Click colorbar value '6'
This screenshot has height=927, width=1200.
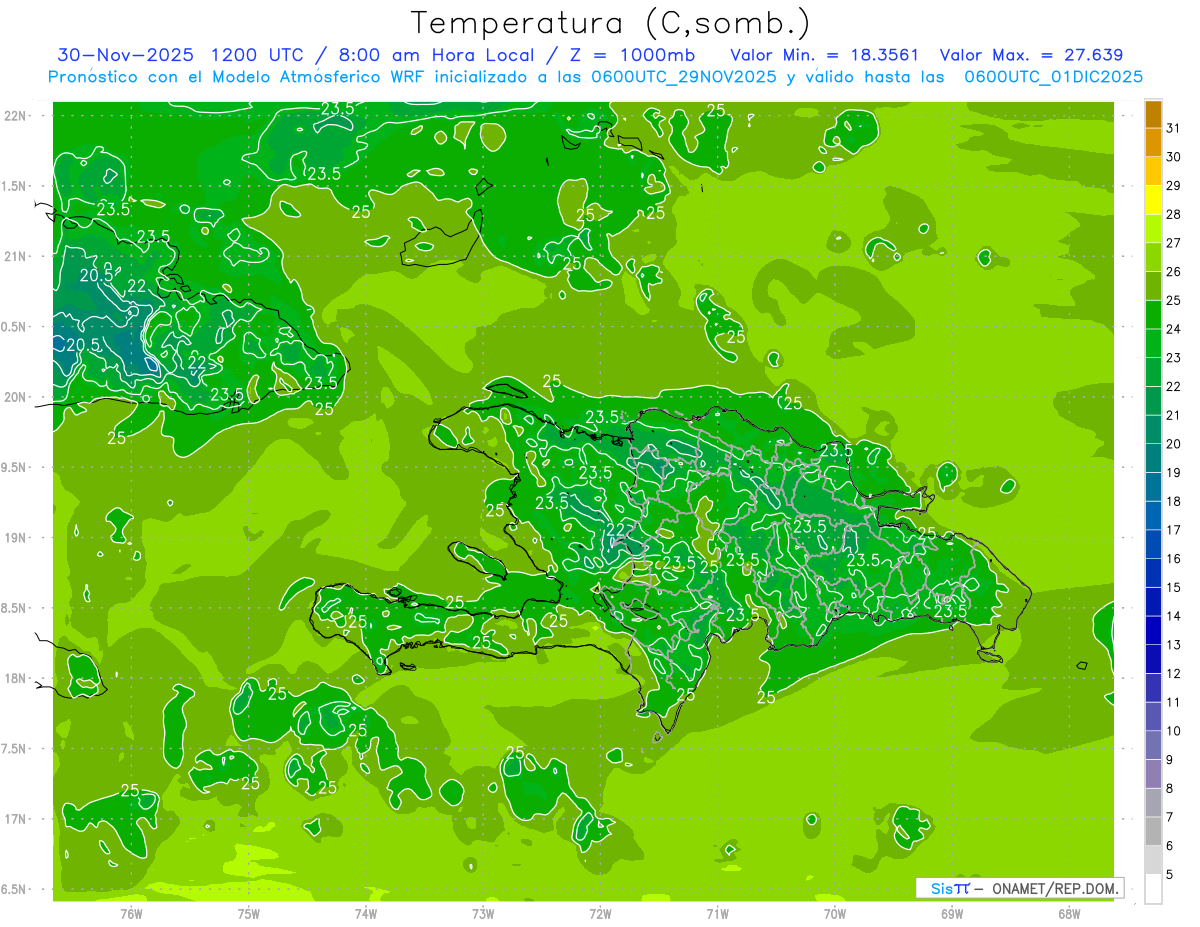point(1170,846)
